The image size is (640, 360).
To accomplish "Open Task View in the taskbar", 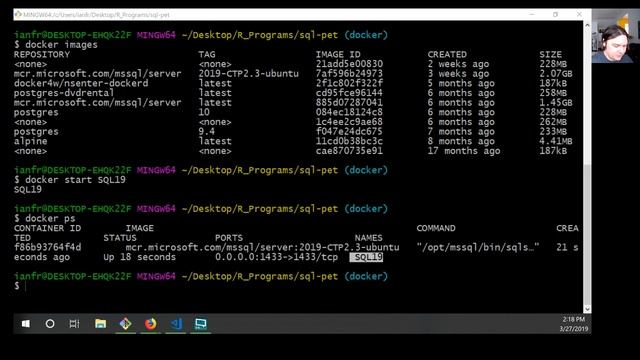I will click(x=74, y=324).
